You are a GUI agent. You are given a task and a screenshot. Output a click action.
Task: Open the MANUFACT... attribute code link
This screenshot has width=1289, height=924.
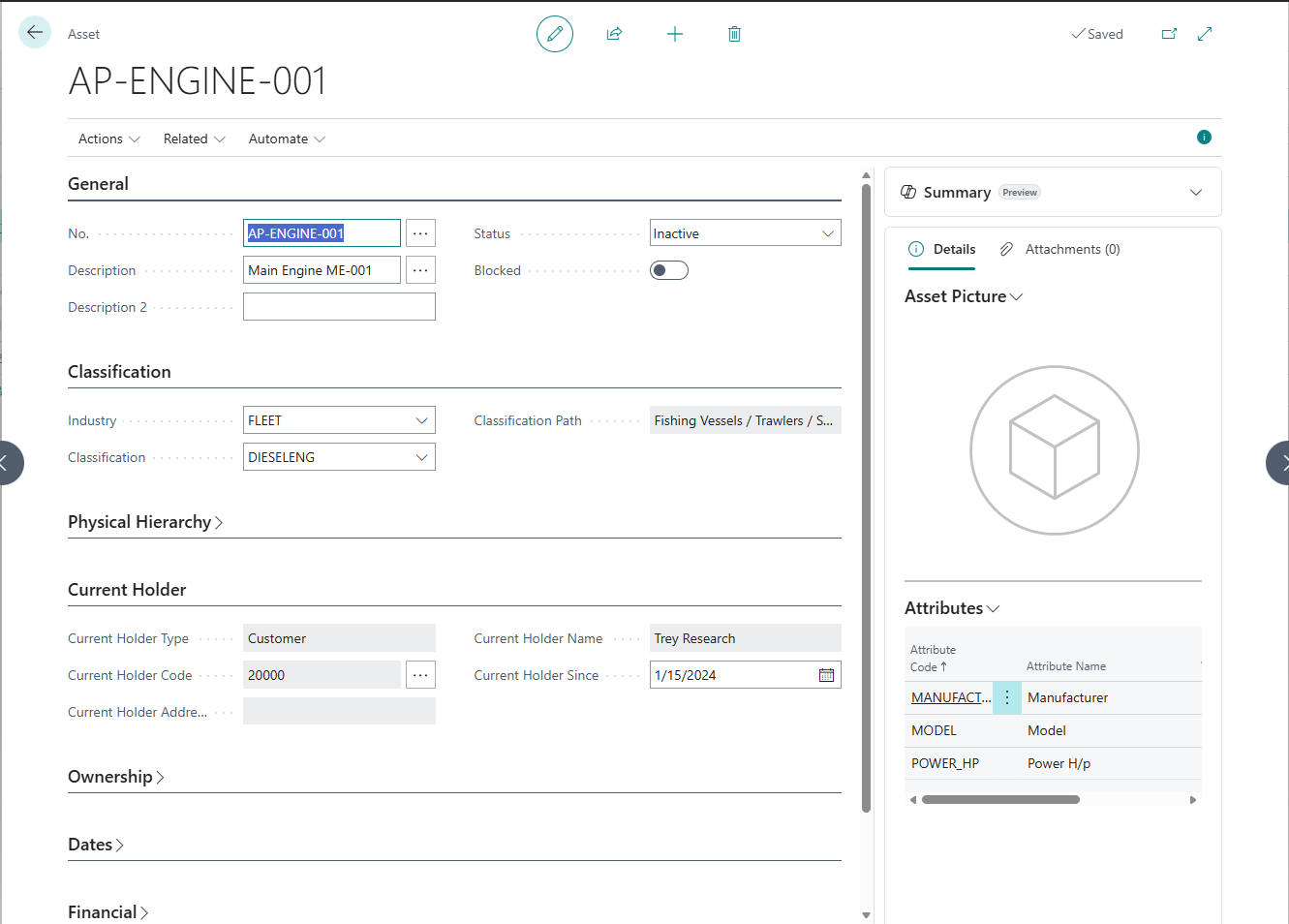click(x=950, y=697)
